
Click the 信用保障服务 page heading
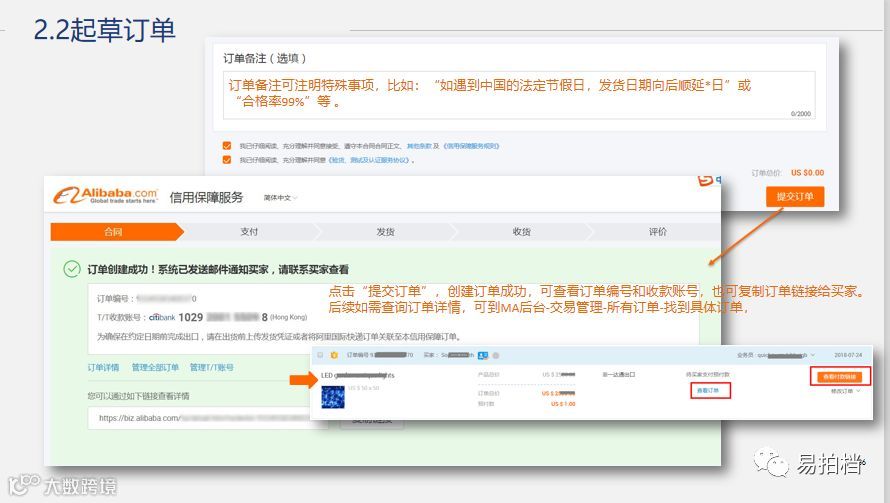point(206,197)
